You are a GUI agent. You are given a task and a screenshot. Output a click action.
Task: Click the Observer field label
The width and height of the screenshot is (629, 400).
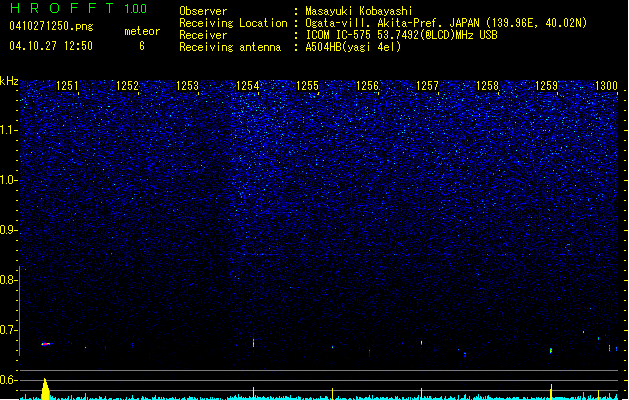pos(203,11)
